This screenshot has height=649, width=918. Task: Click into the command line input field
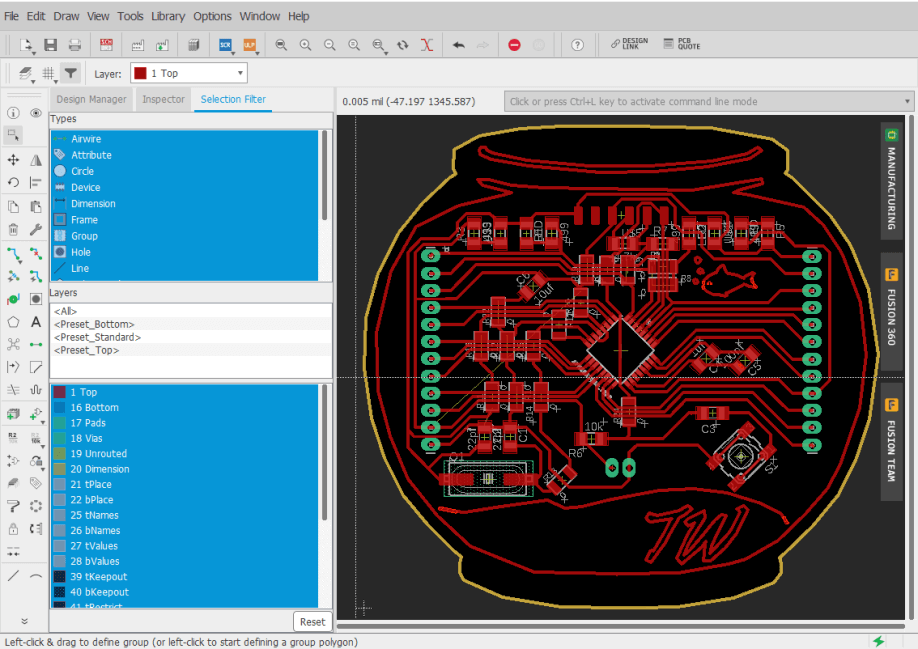tap(700, 101)
